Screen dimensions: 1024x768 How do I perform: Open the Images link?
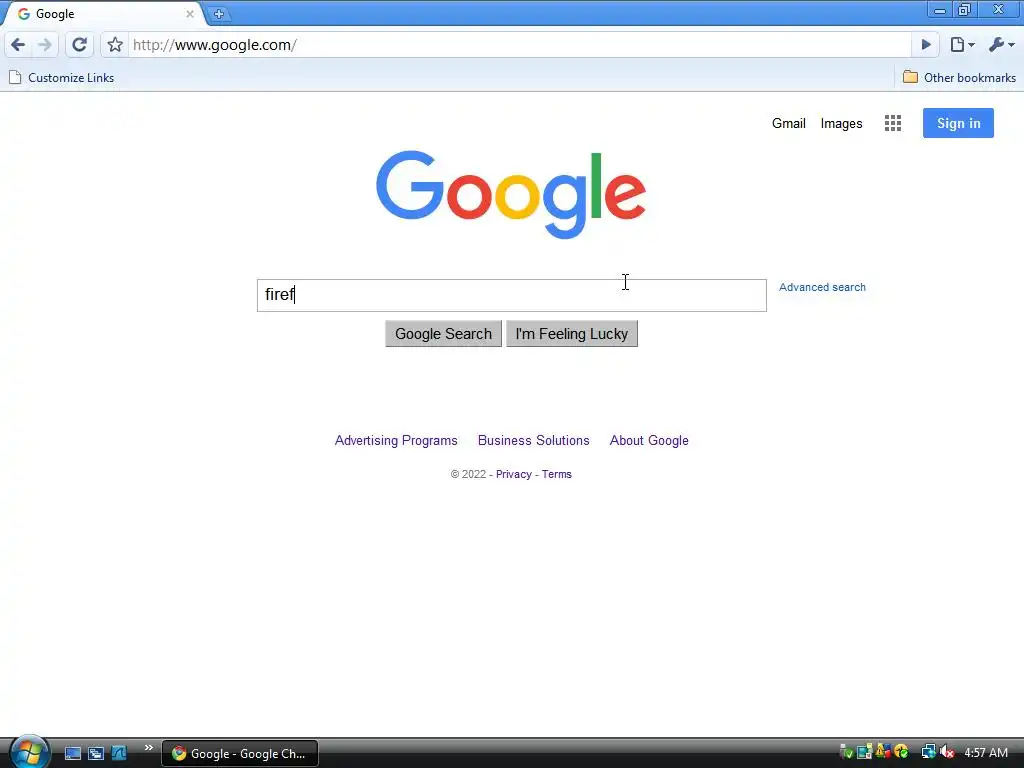coord(841,123)
